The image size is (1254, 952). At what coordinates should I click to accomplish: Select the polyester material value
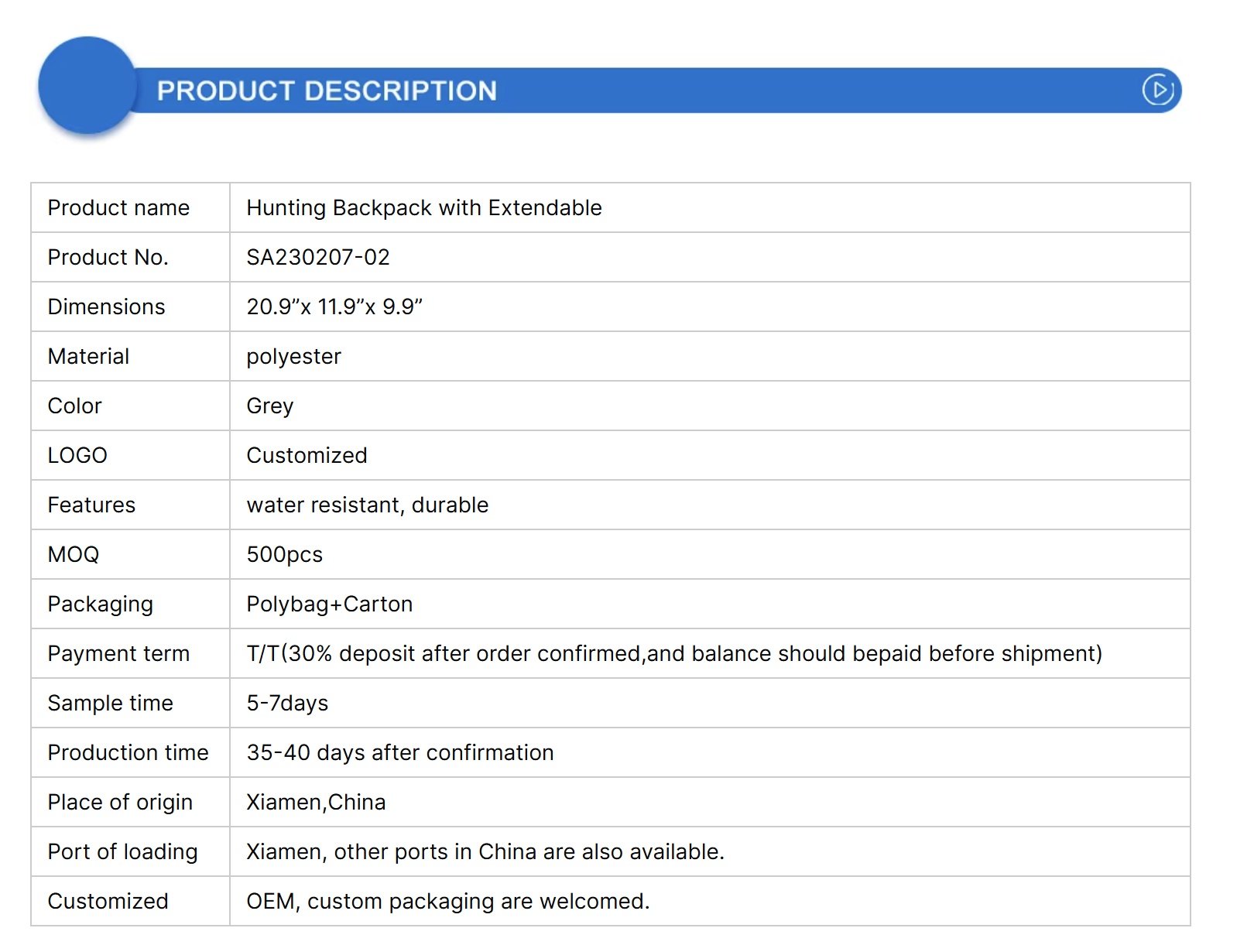293,357
